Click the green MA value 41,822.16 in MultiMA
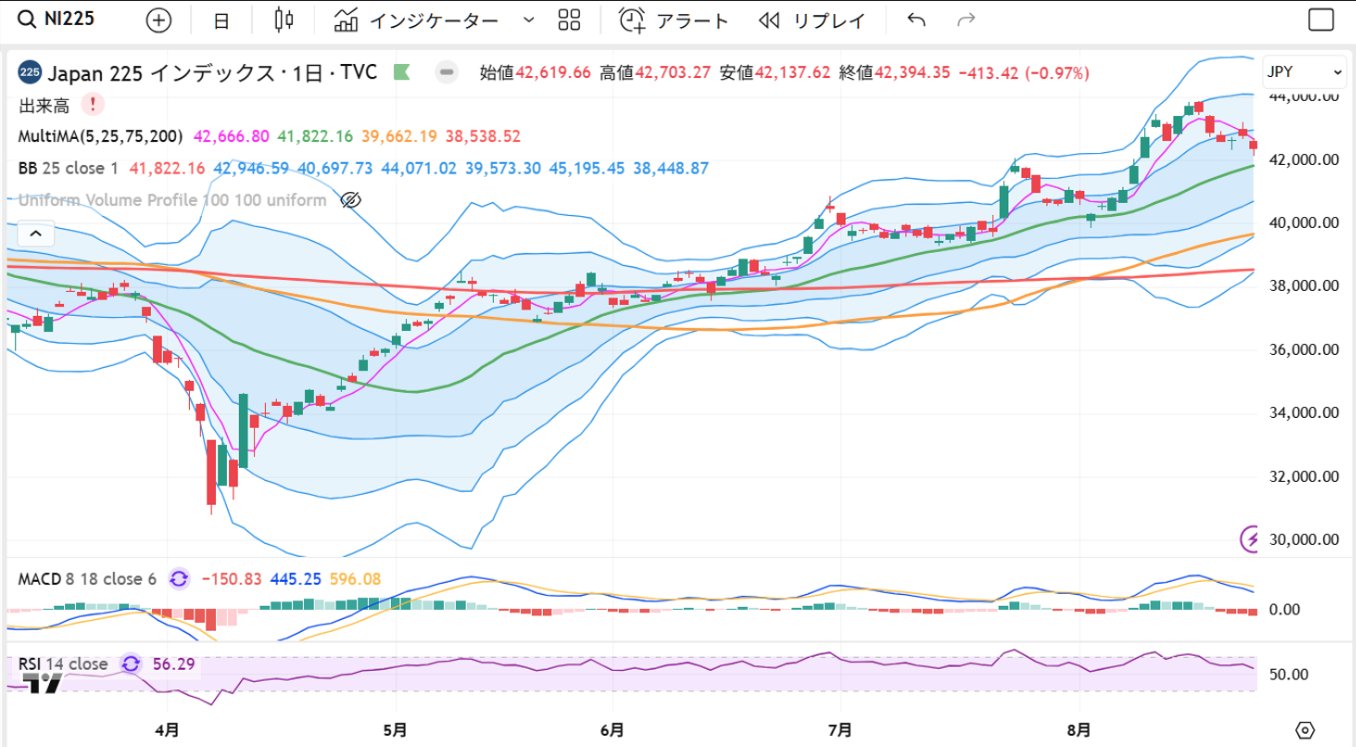 coord(315,136)
